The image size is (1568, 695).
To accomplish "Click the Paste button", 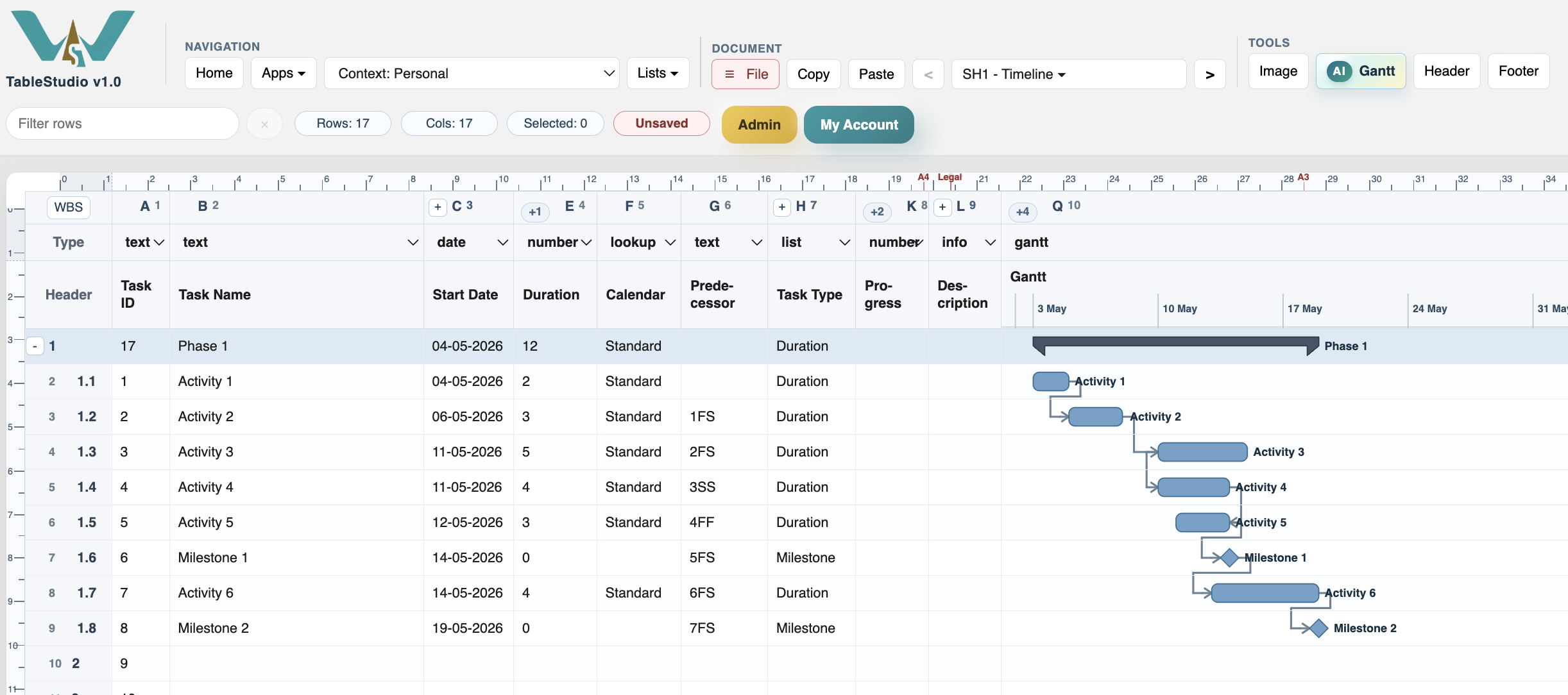I will (x=876, y=74).
